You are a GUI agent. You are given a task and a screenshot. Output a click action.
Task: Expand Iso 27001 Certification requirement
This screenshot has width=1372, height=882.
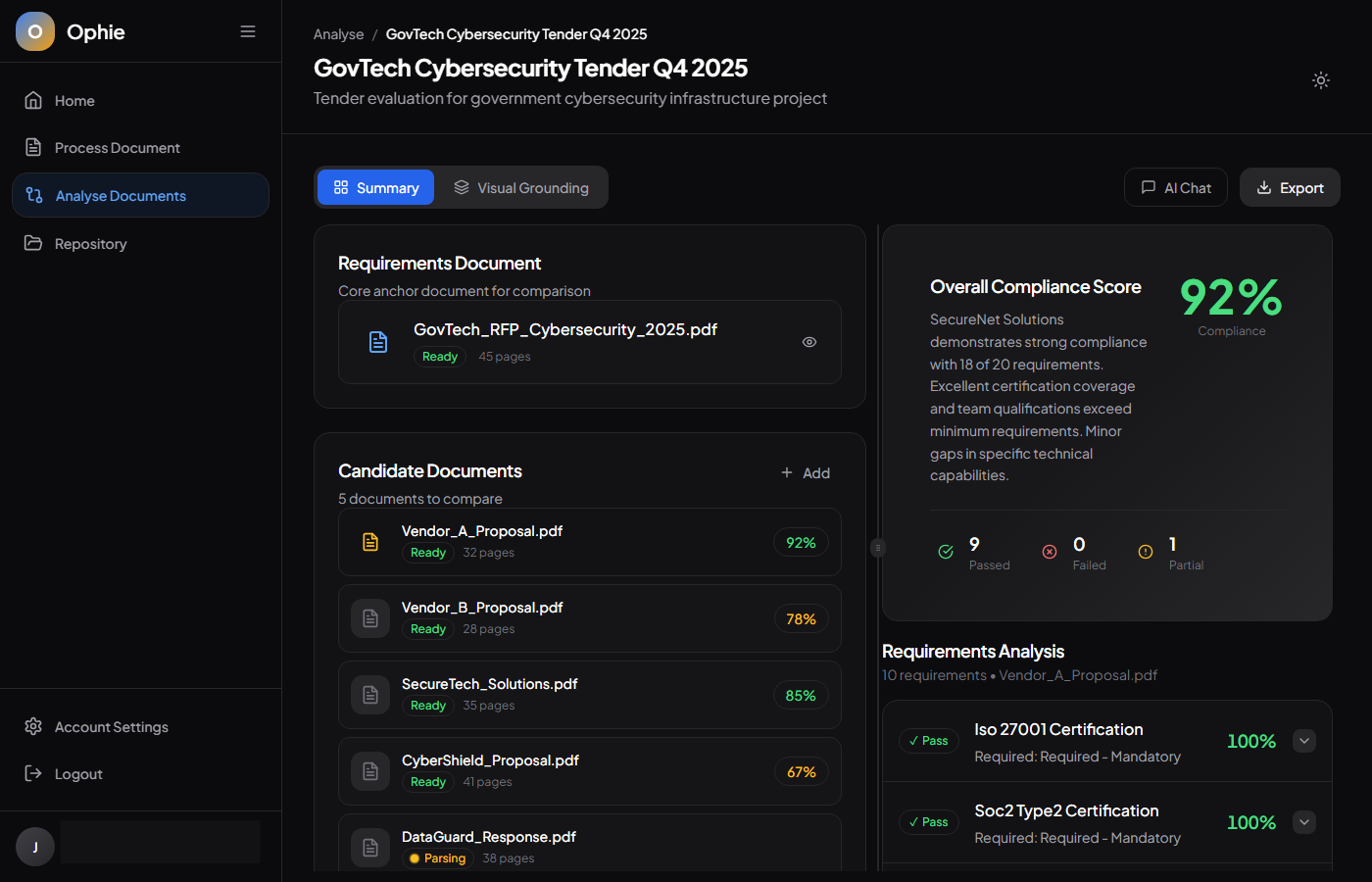pos(1303,741)
